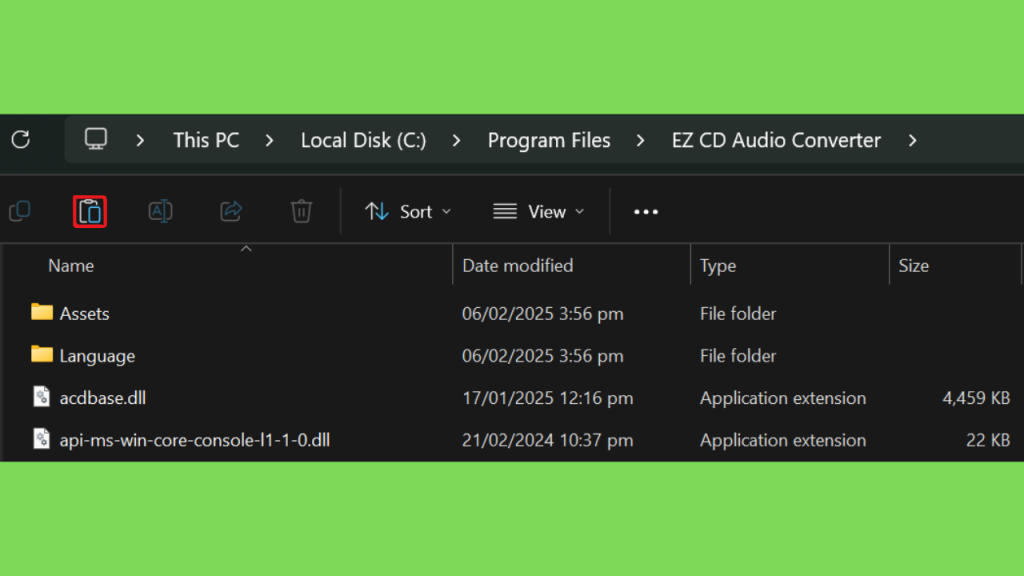Click the Share icon in toolbar

pos(231,211)
